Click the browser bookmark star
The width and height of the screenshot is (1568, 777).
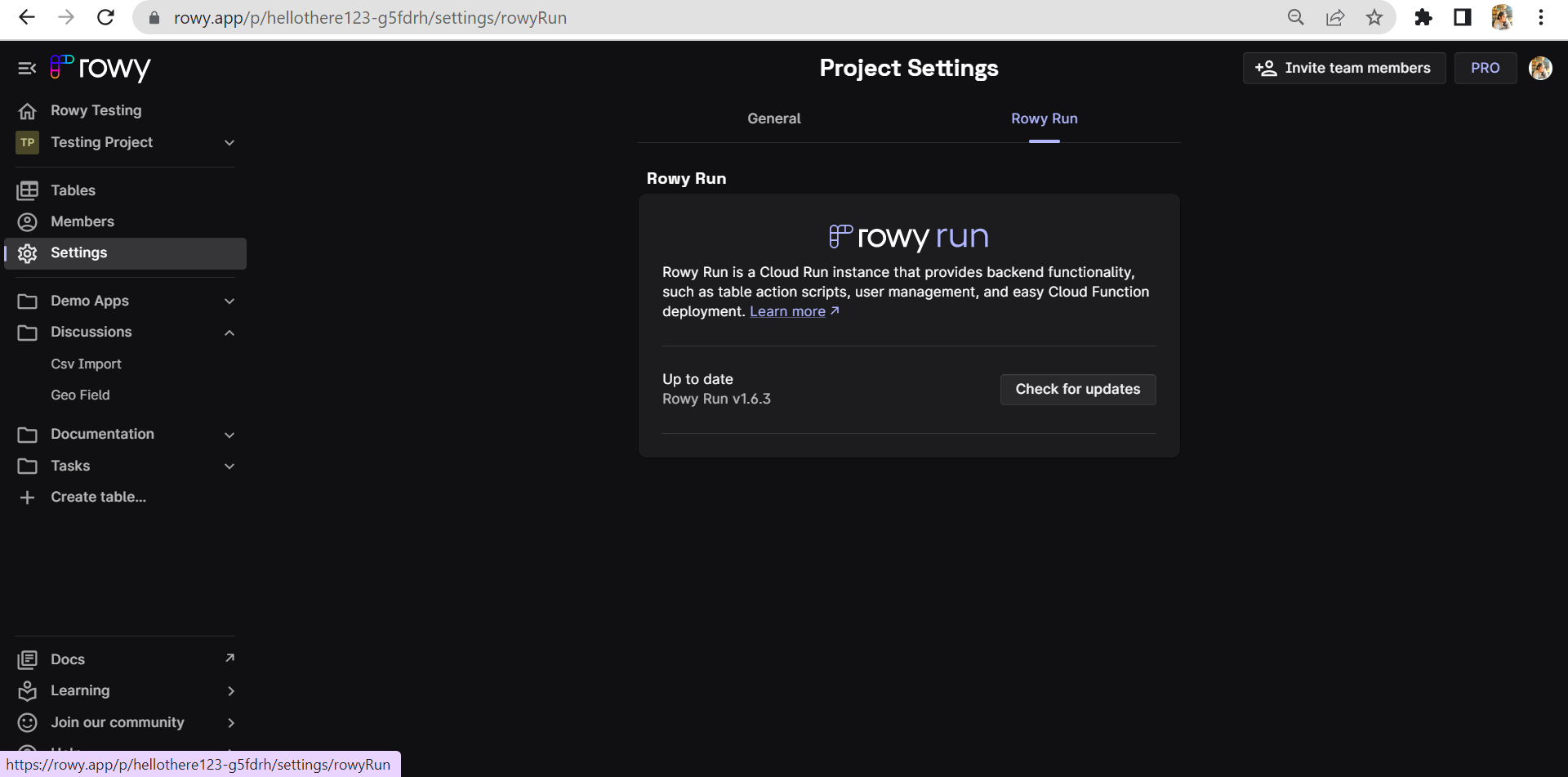click(1375, 17)
